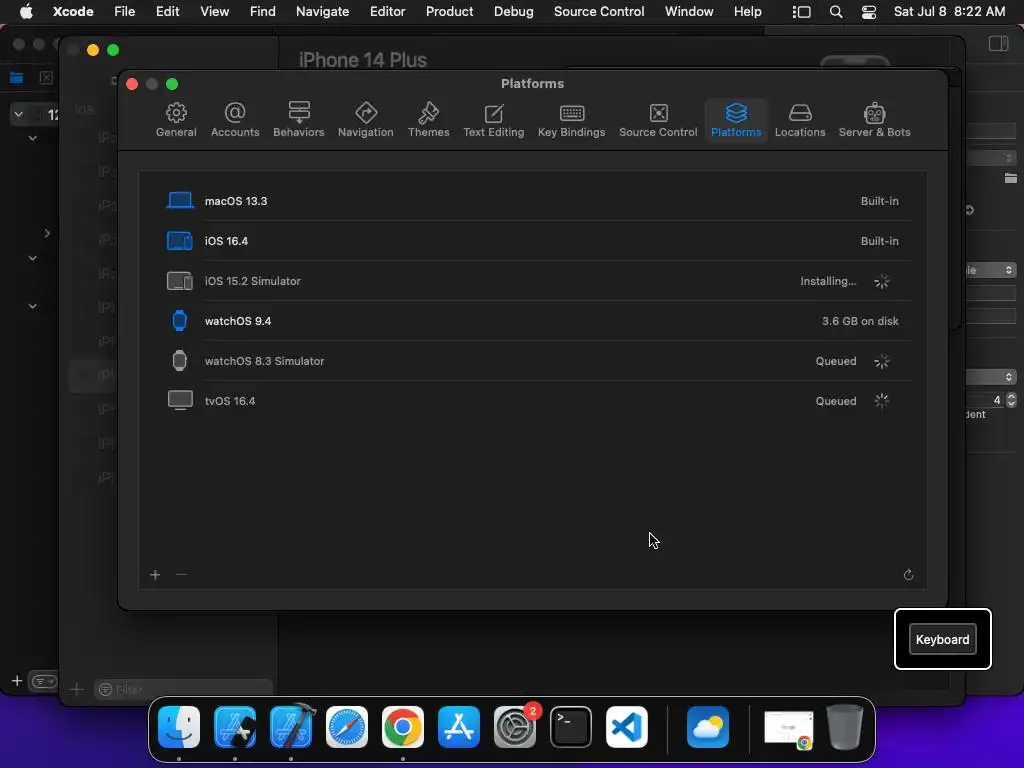Switch to the Behaviors tab
1024x768 pixels.
(x=298, y=120)
